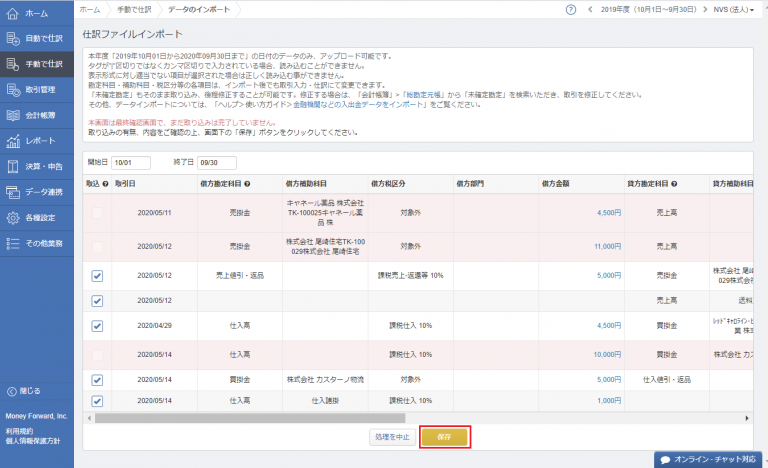Click the レポート chart icon
This screenshot has height=468, width=768.
pos(13,141)
